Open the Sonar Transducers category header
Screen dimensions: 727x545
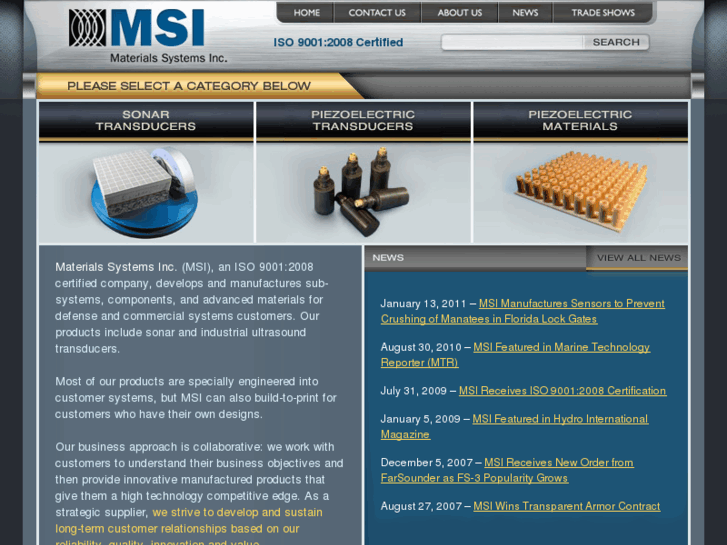146,121
